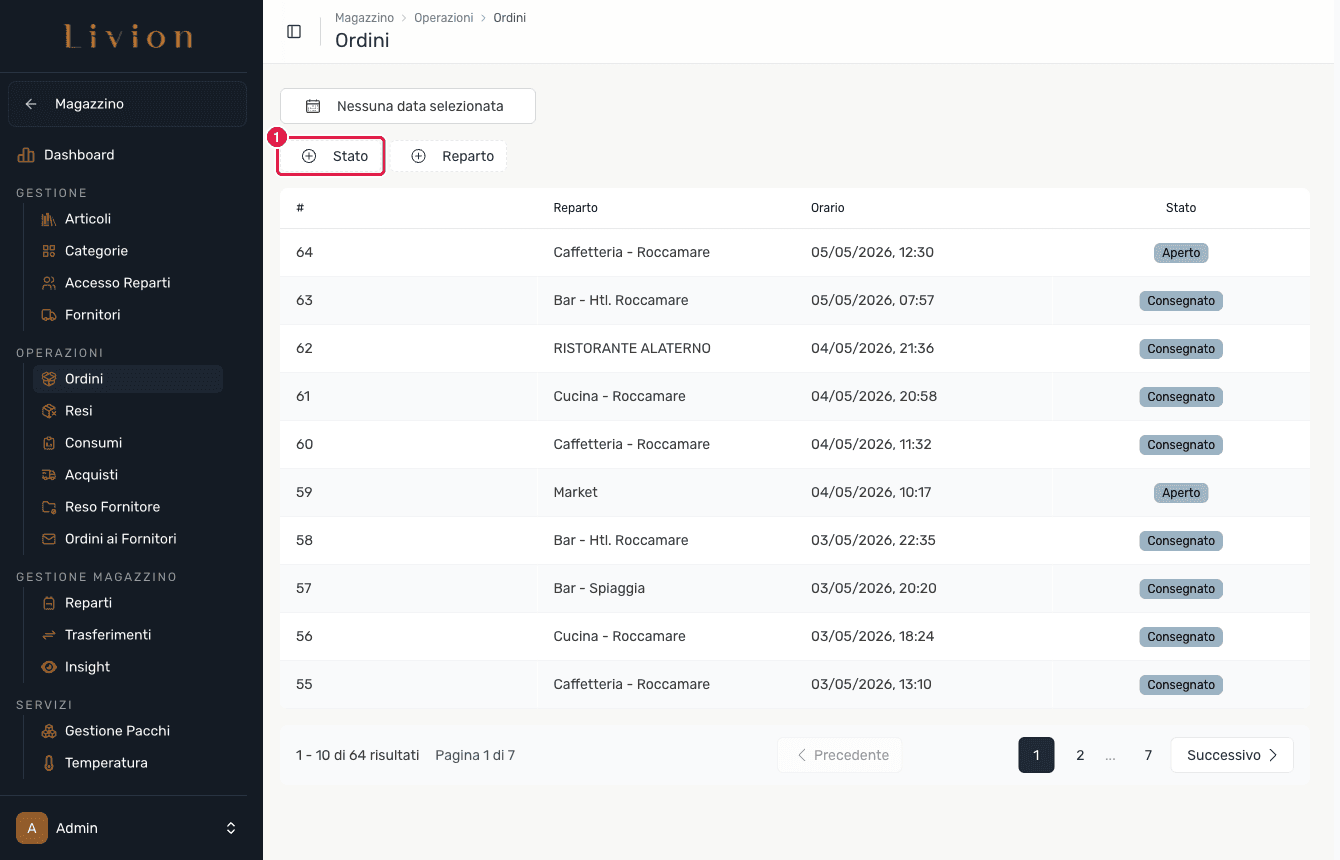Click the Insight eye icon
The height and width of the screenshot is (860, 1340).
point(48,667)
